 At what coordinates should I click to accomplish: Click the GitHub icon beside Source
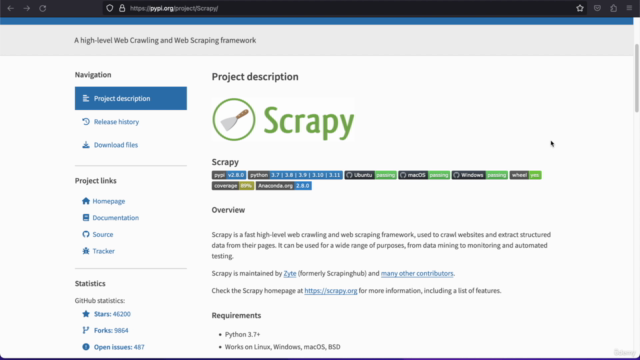click(x=86, y=234)
